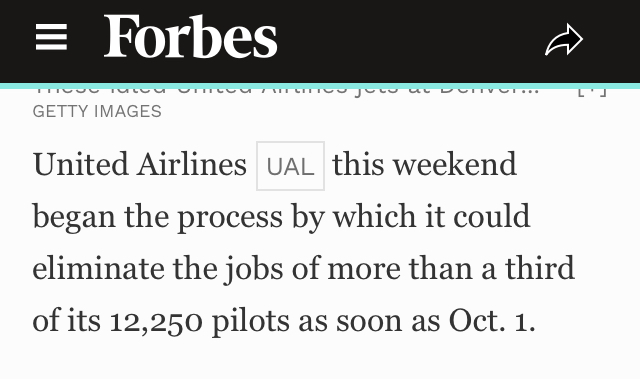This screenshot has width=640, height=379.
Task: Click the GETTY IMAGES photo credit
Action: 97,111
